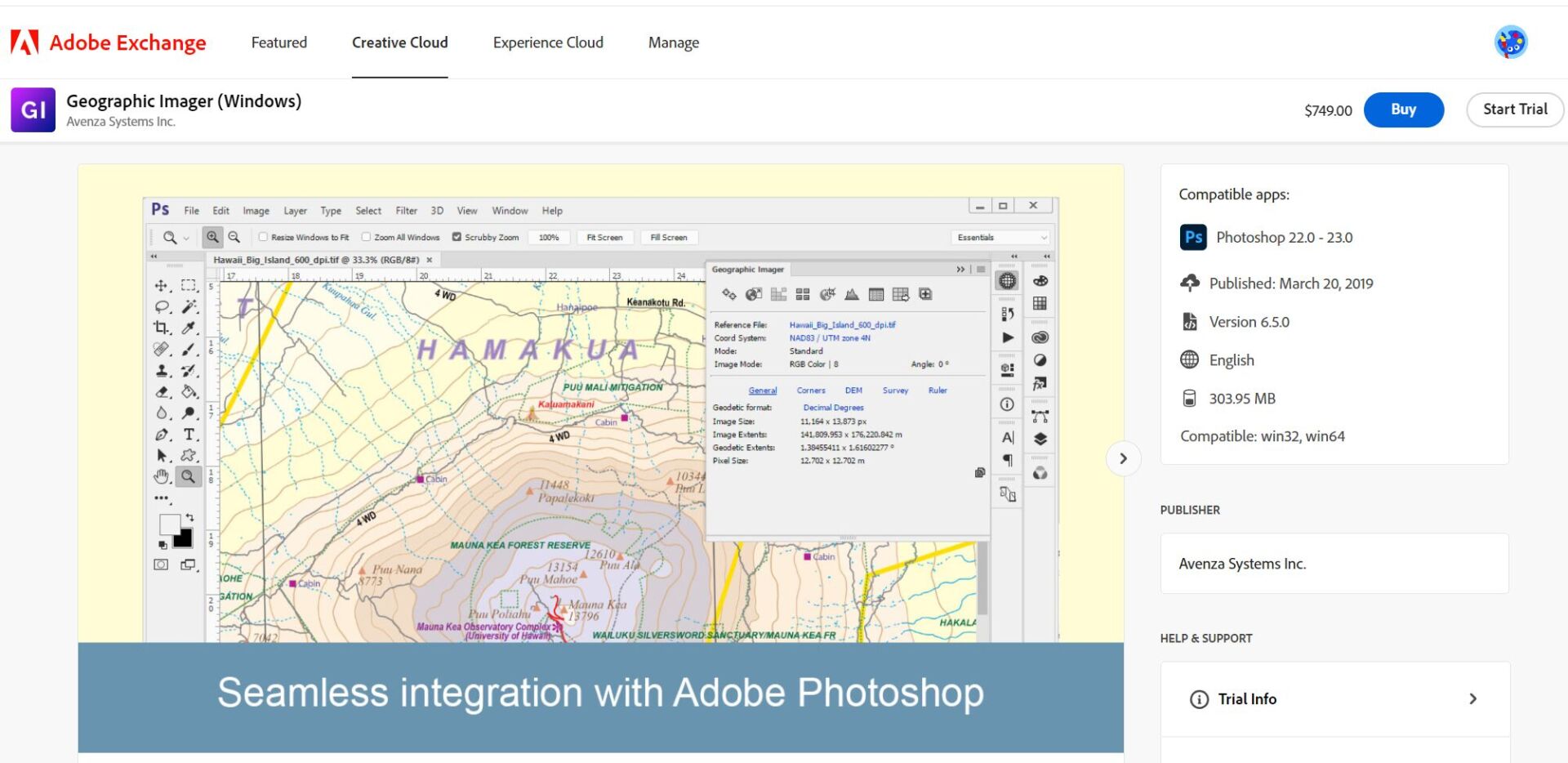Click the Zoom Out minus magnifier button
Image resolution: width=1568 pixels, height=763 pixels.
click(x=234, y=237)
